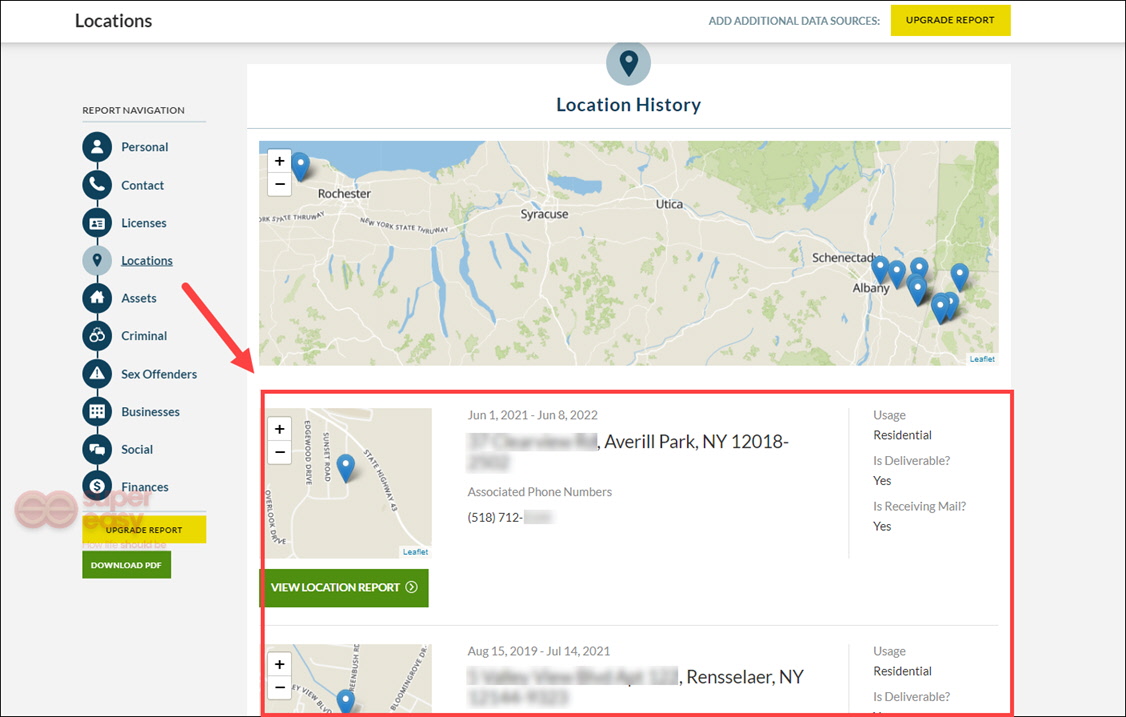Select the marker in Averill Park thumbnail map
The width and height of the screenshot is (1126, 717).
click(345, 468)
